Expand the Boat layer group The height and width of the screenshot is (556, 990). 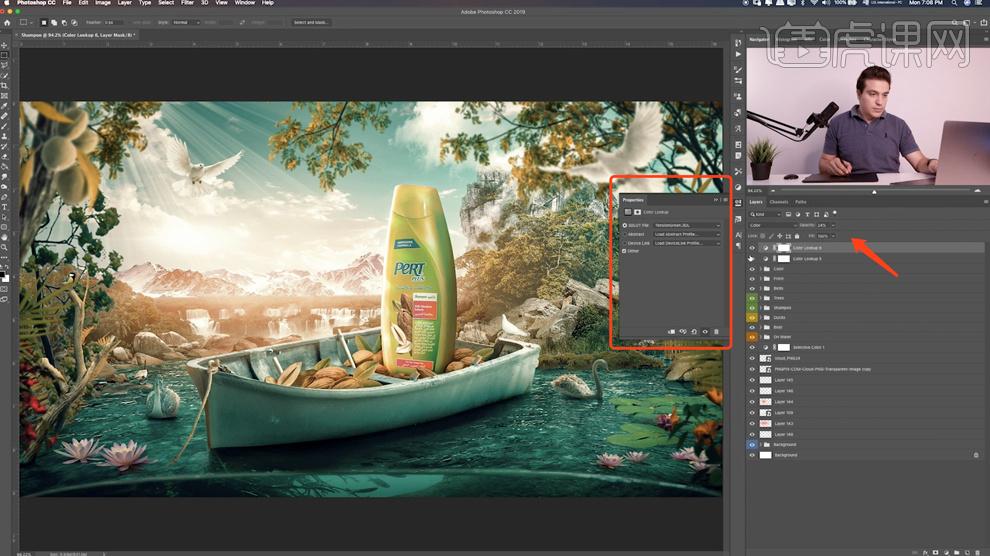(760, 327)
